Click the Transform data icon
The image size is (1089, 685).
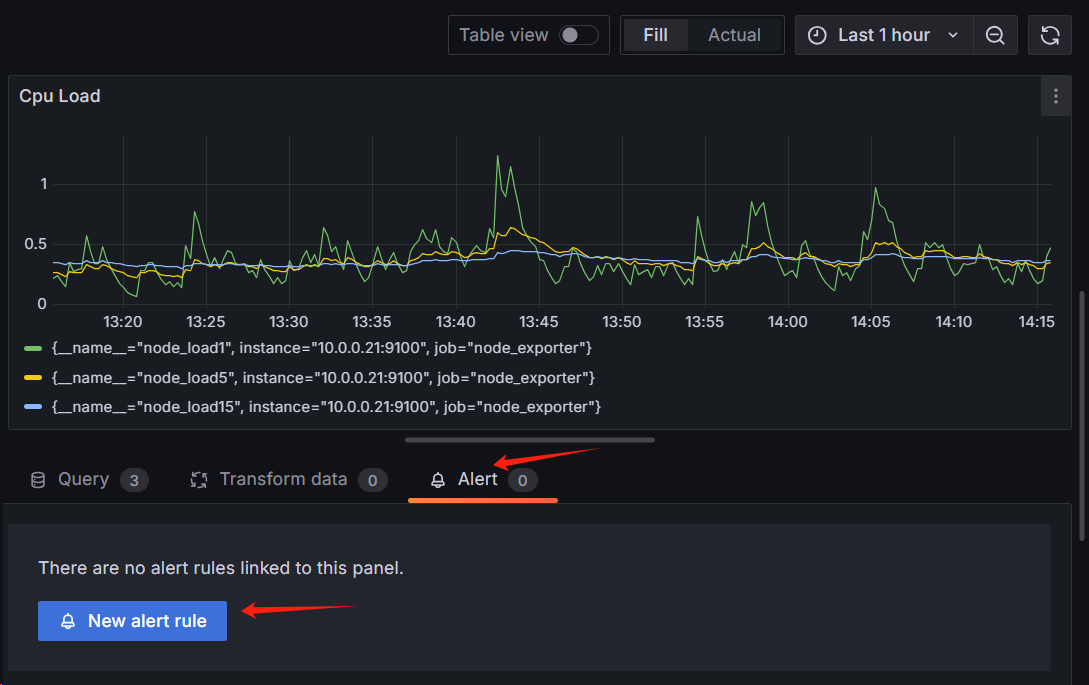199,480
